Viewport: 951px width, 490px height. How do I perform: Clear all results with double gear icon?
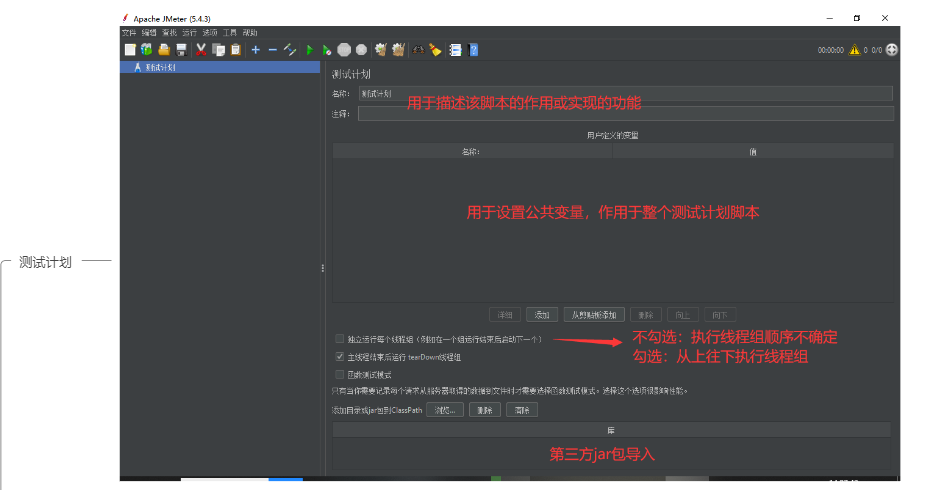(398, 50)
